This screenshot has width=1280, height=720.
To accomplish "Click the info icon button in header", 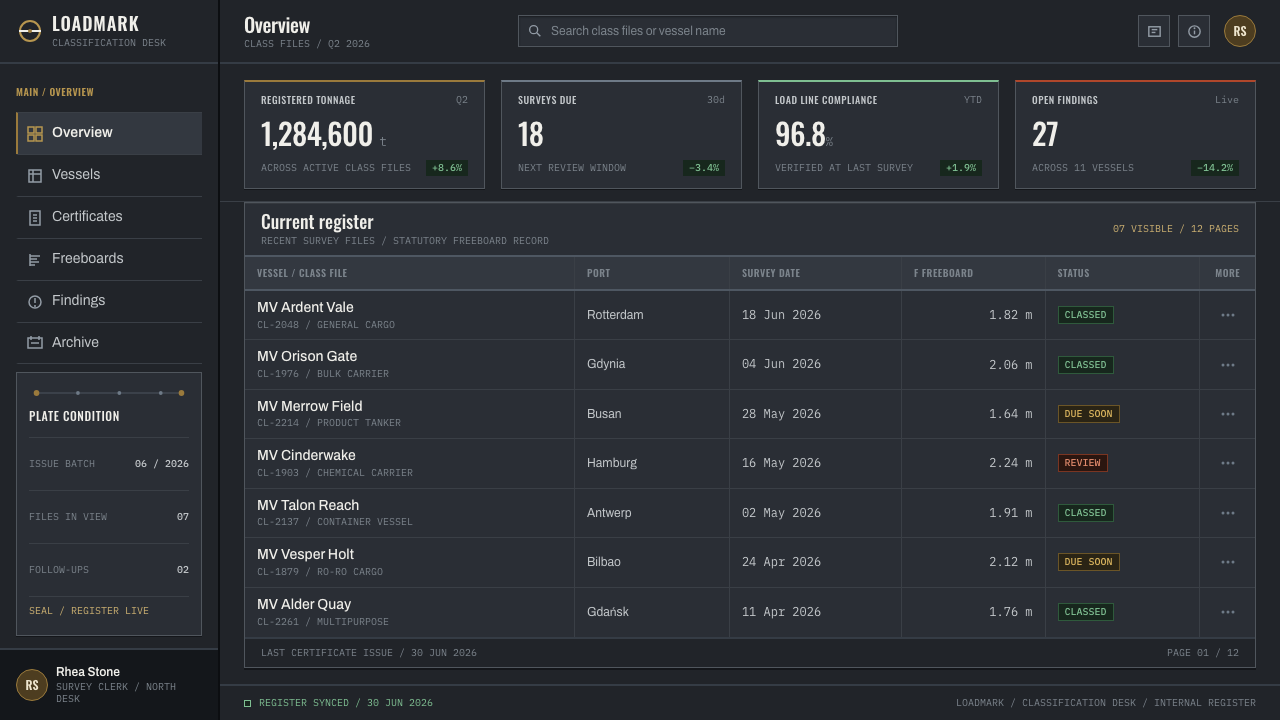I will point(1194,31).
